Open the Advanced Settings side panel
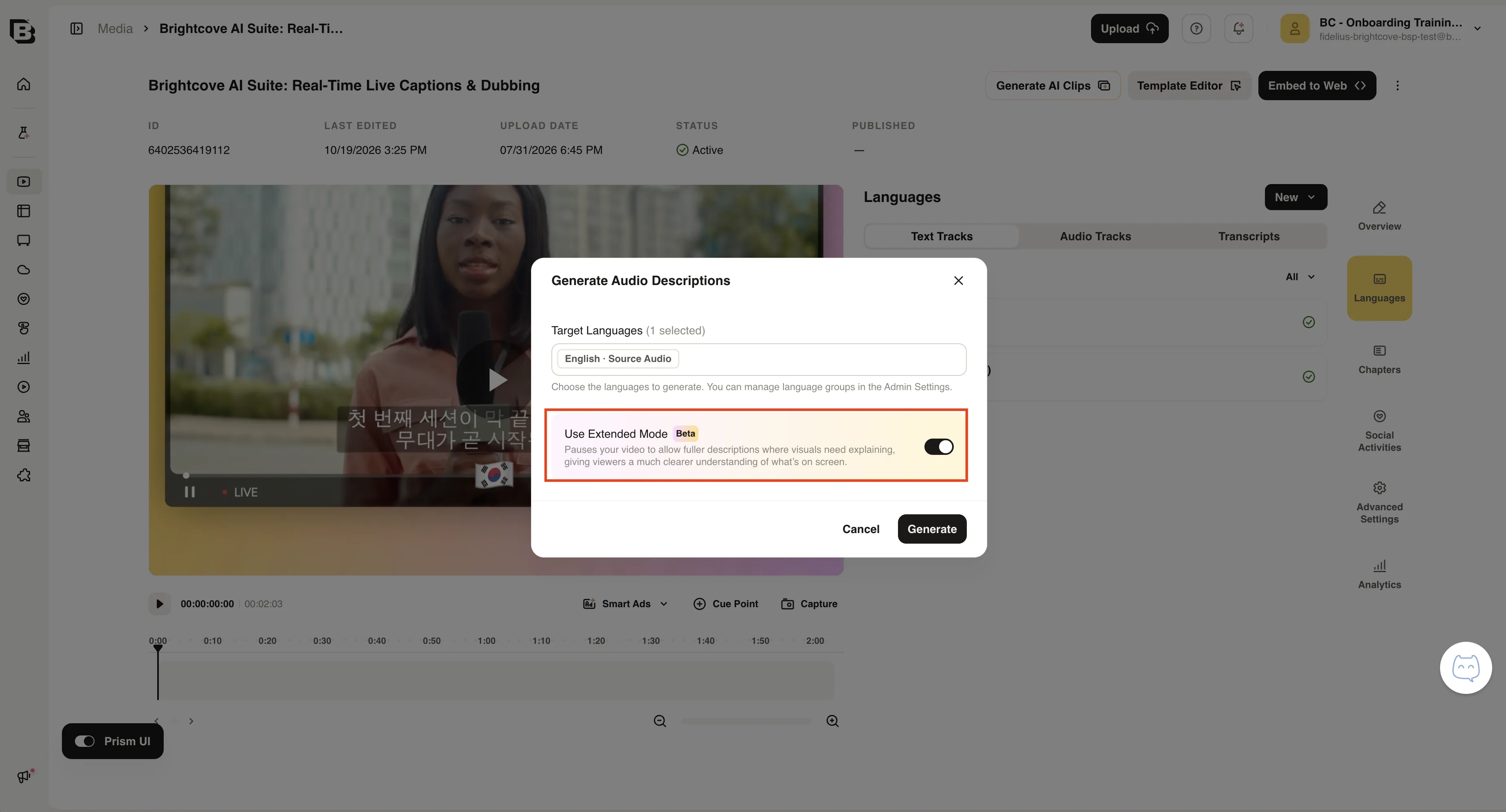Image resolution: width=1506 pixels, height=812 pixels. point(1379,503)
